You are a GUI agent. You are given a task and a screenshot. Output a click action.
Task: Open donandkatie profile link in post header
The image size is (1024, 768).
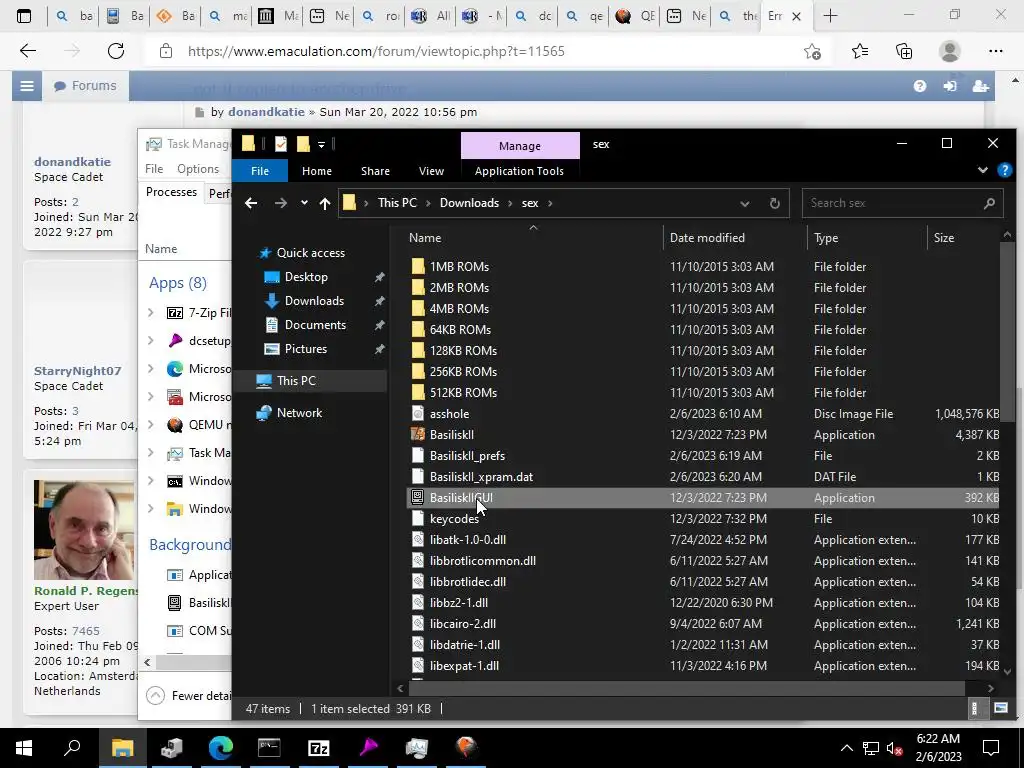[266, 112]
